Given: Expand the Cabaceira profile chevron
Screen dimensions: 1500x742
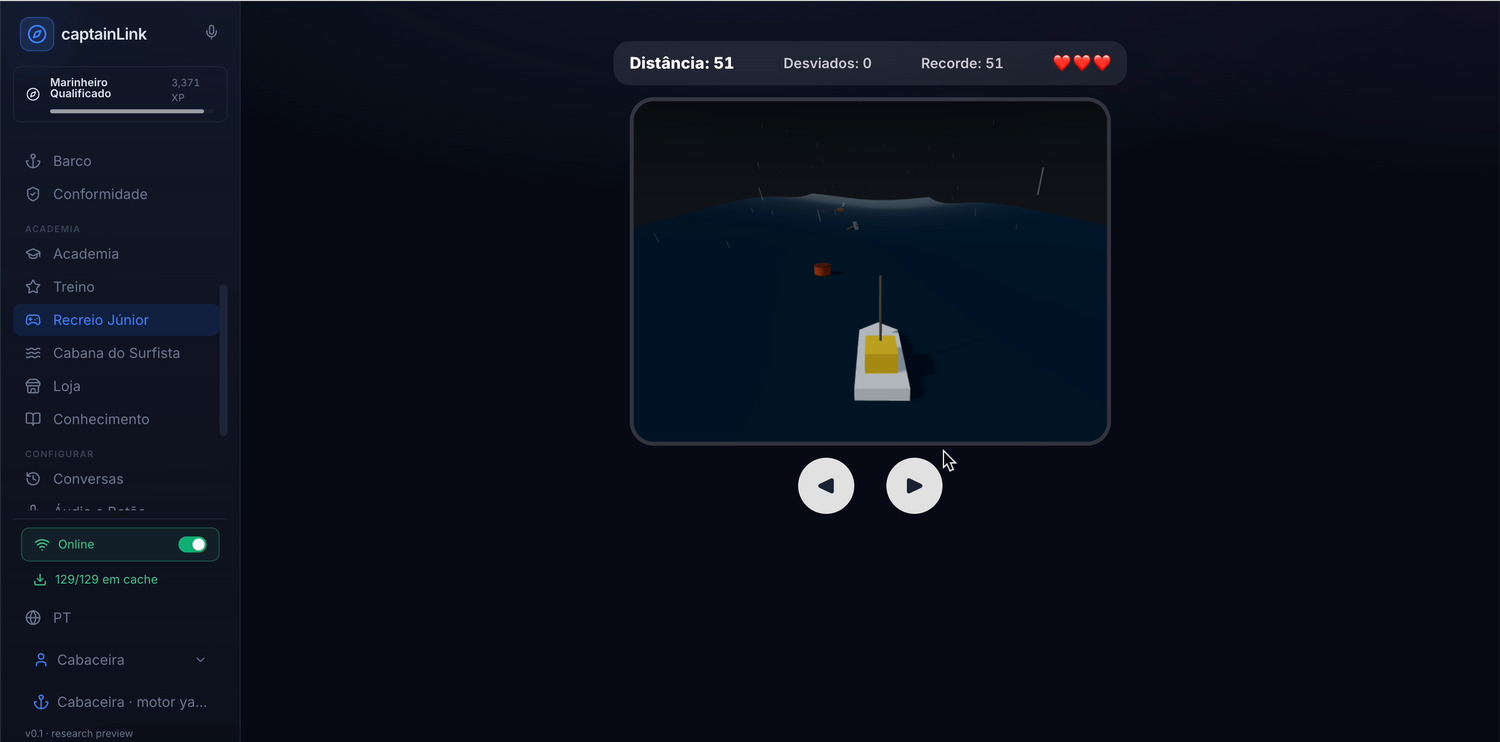Looking at the screenshot, I should pos(200,660).
